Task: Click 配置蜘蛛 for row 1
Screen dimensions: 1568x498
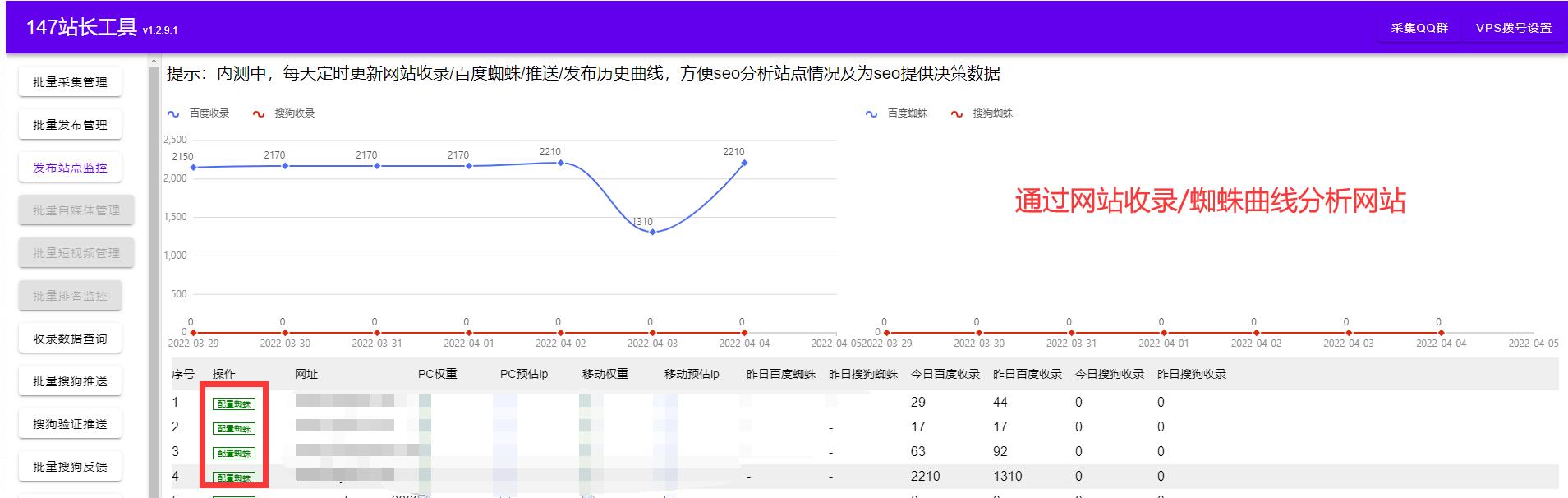Action: (x=234, y=403)
